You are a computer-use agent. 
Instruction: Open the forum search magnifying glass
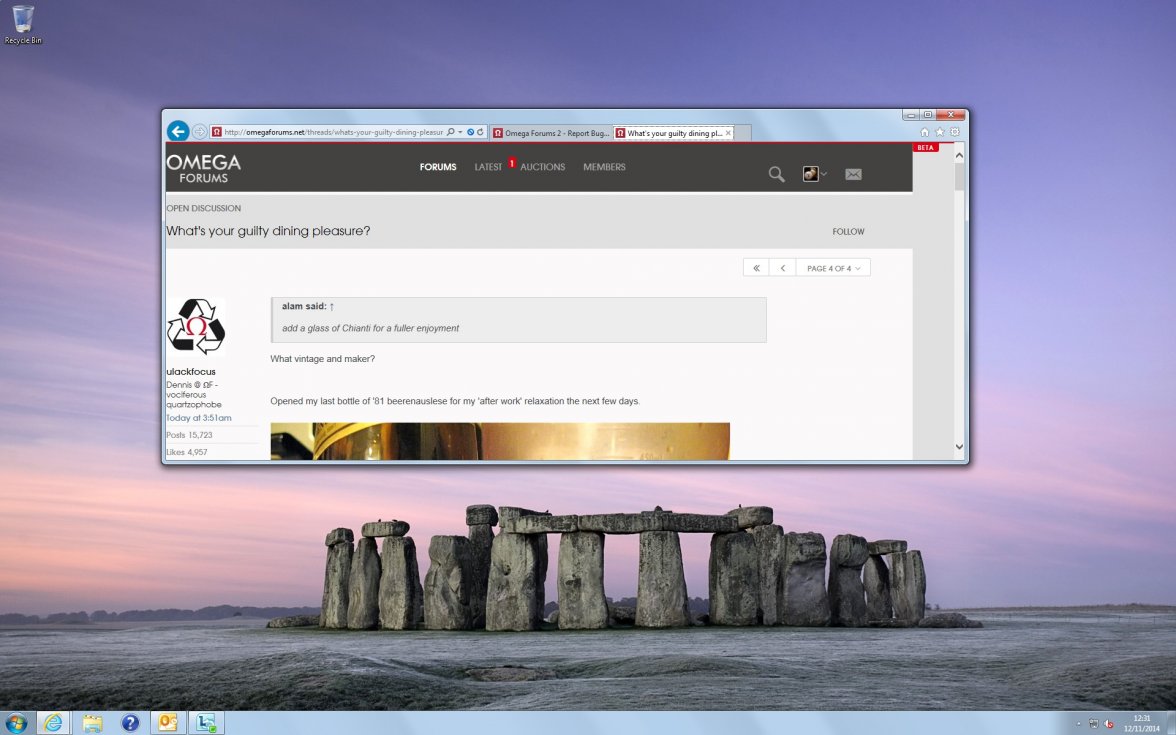(777, 174)
